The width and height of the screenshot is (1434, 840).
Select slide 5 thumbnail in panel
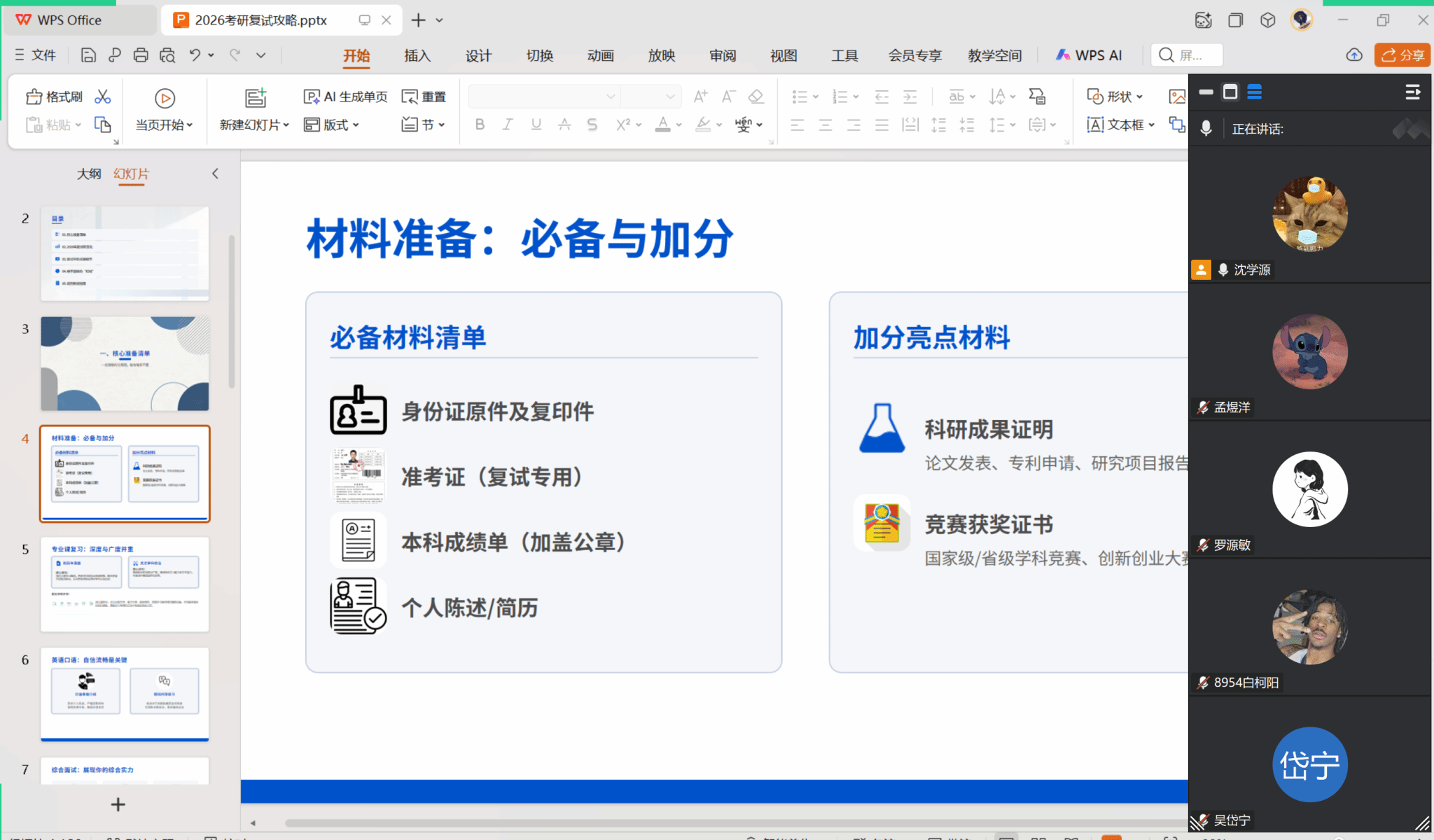click(x=125, y=584)
